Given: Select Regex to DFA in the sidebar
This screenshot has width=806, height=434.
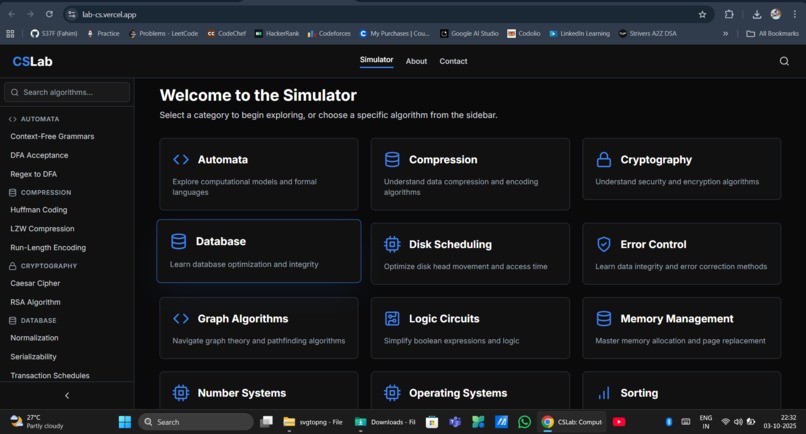Looking at the screenshot, I should coord(33,174).
